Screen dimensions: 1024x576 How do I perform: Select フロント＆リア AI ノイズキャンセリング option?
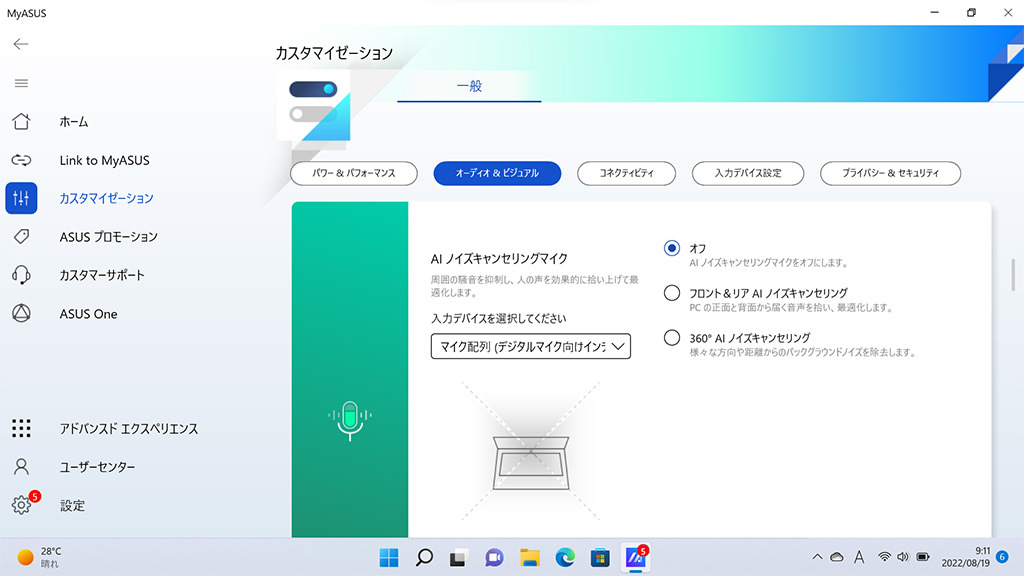tap(671, 293)
